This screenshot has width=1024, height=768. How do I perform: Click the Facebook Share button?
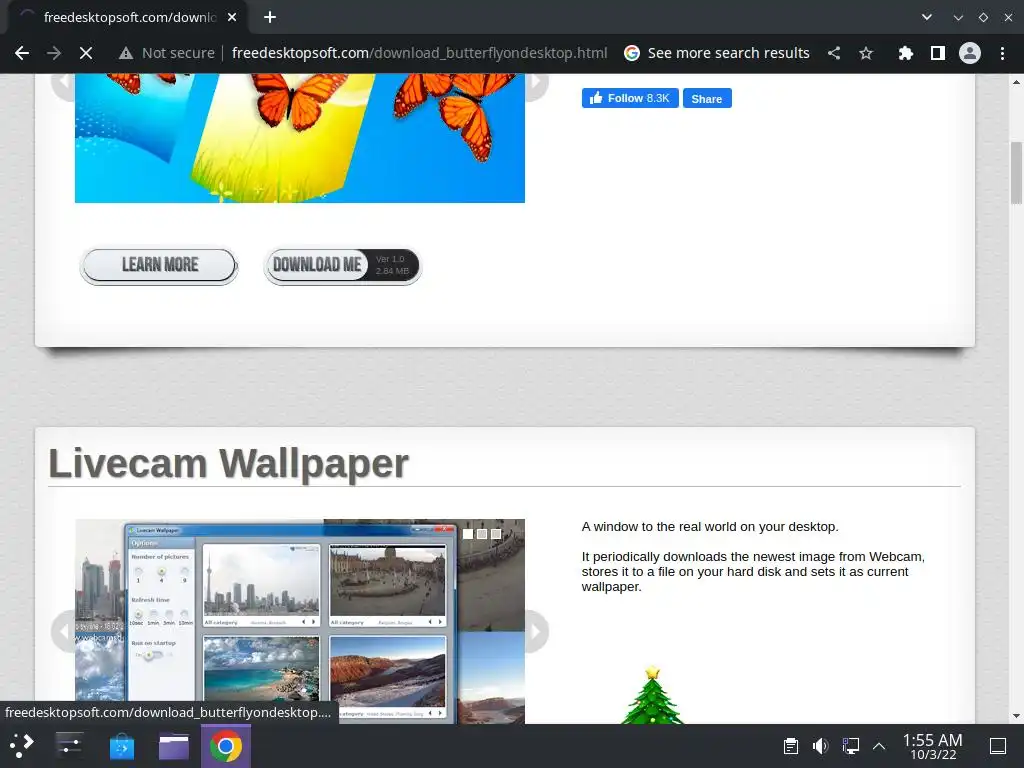point(707,99)
